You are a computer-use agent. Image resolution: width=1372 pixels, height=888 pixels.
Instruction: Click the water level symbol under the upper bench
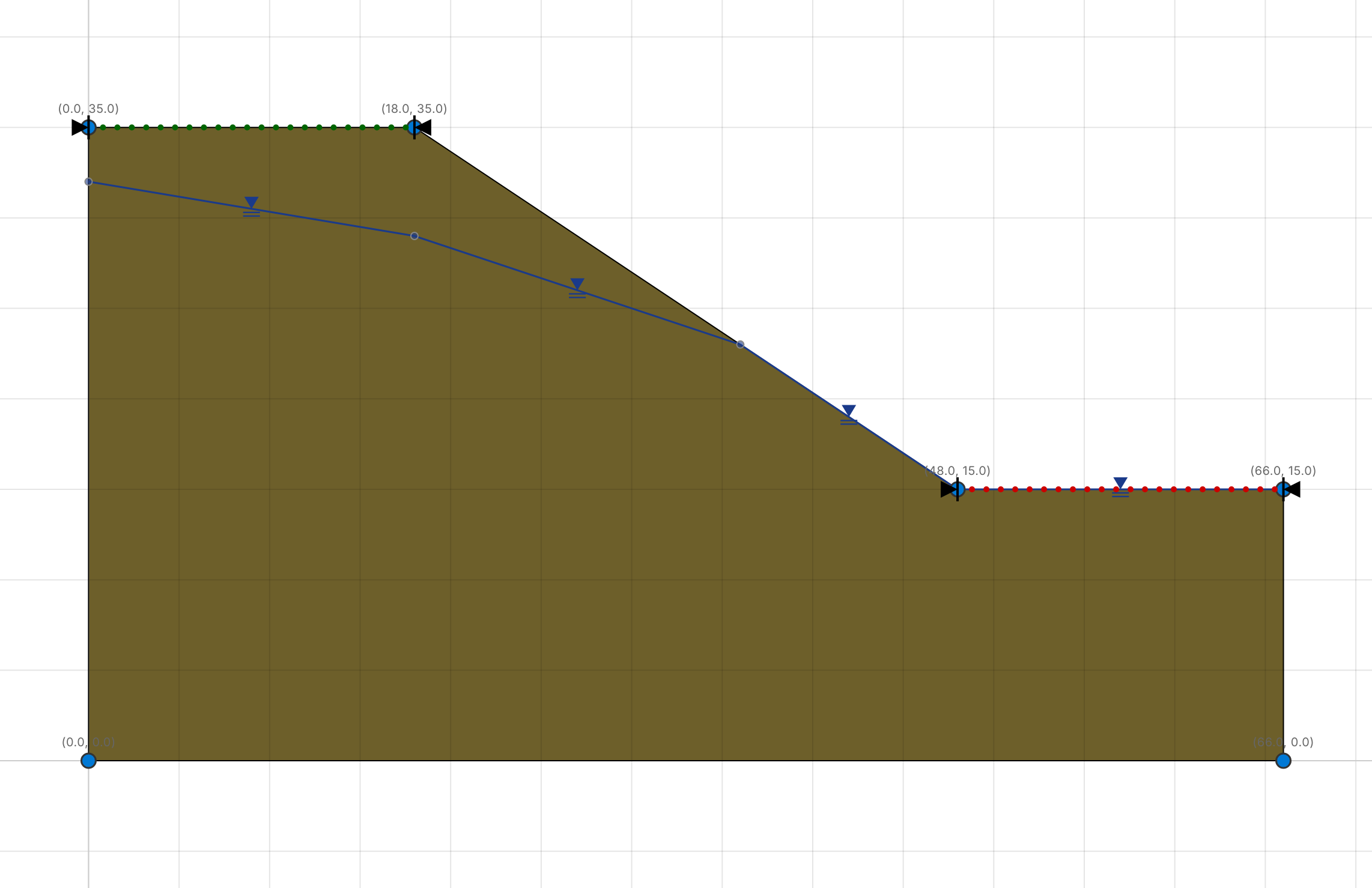click(x=252, y=207)
